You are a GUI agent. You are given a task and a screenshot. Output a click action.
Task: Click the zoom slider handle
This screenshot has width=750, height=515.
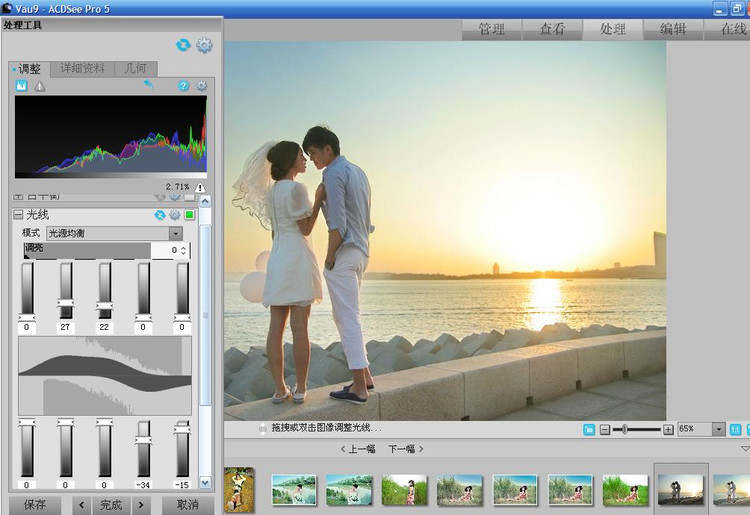click(625, 429)
